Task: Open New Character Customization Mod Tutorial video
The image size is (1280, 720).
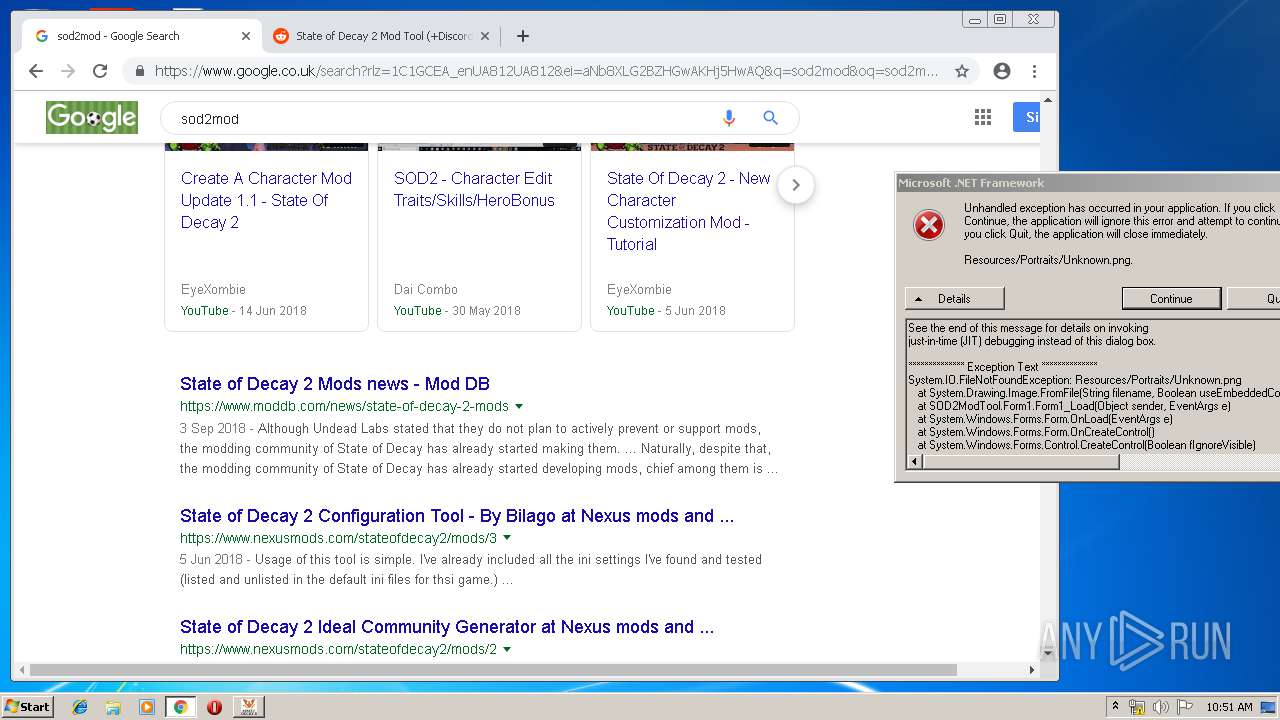Action: (x=688, y=211)
